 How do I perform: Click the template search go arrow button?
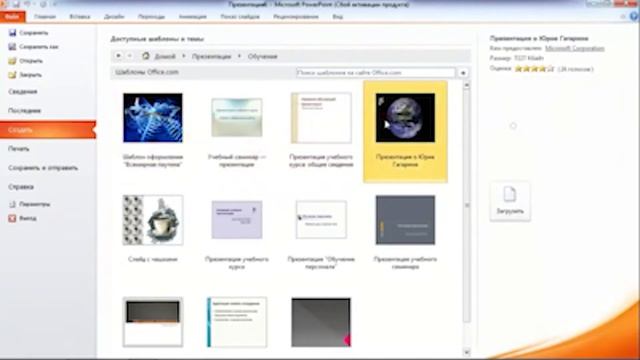[463, 73]
